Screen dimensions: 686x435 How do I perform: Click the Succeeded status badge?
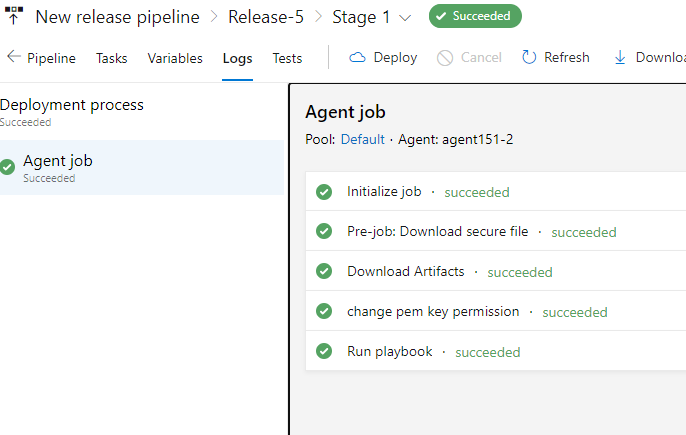tap(475, 17)
